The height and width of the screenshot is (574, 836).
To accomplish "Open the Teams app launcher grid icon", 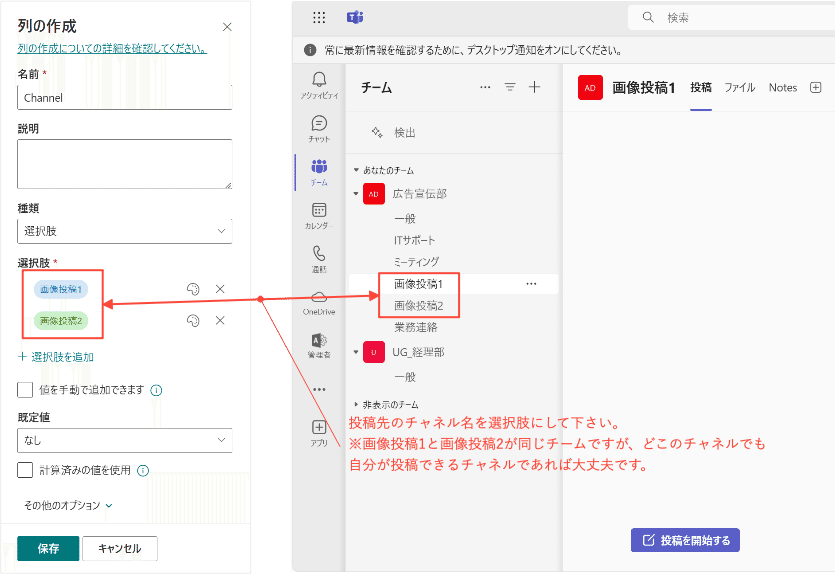I will point(319,18).
